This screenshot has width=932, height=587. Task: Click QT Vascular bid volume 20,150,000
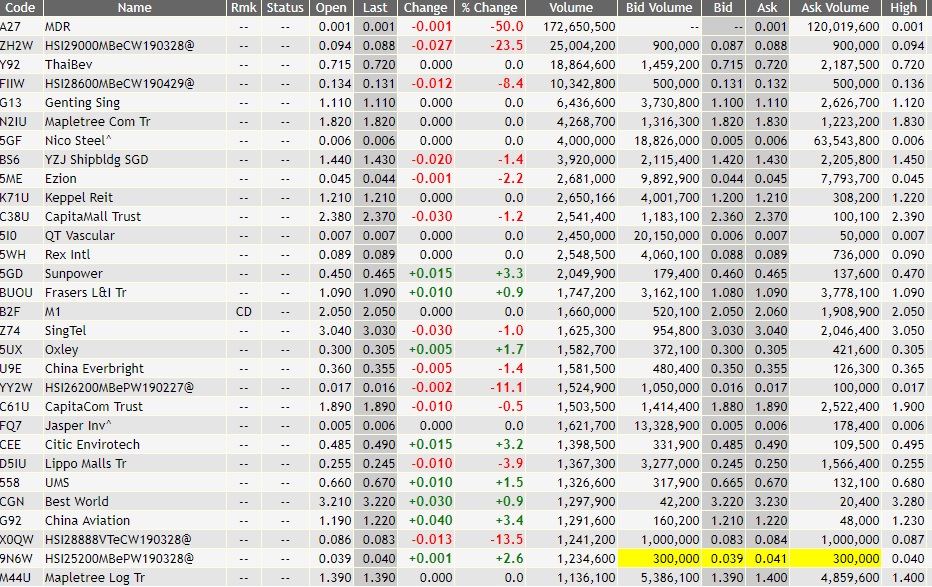pyautogui.click(x=666, y=236)
